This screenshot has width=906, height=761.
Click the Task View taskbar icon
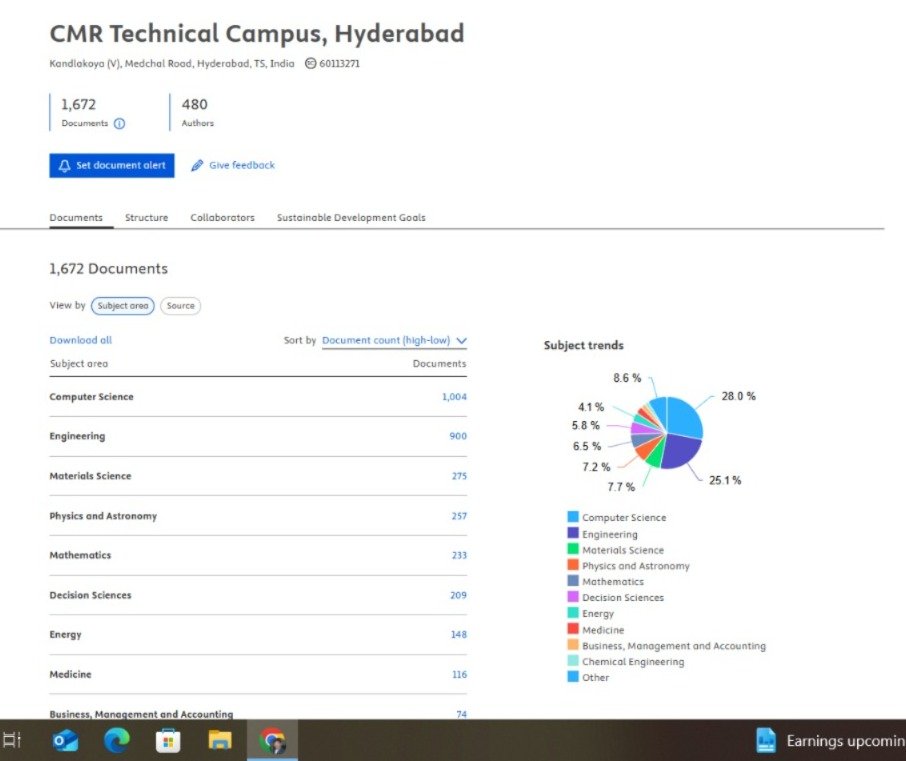(13, 741)
